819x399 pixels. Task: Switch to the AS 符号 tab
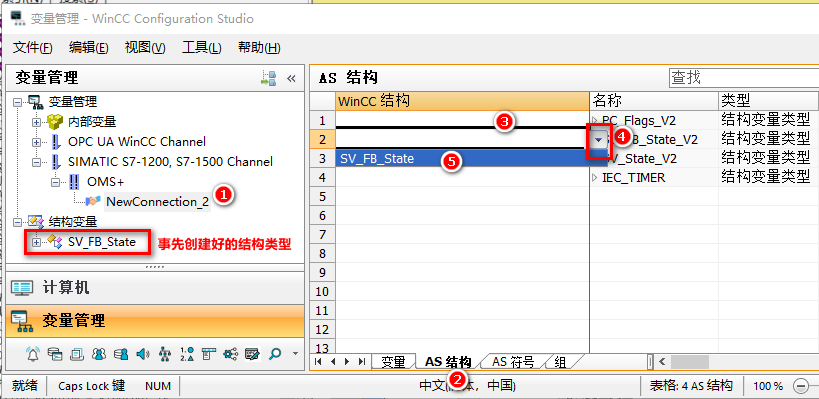click(512, 361)
